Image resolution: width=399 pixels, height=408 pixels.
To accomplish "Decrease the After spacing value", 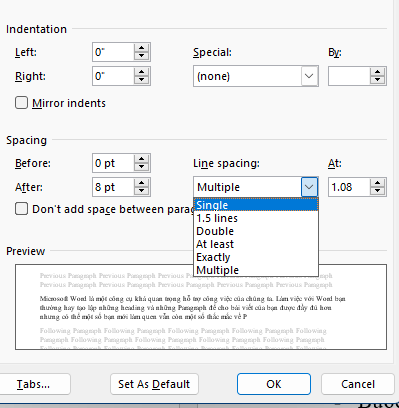I will [142, 191].
